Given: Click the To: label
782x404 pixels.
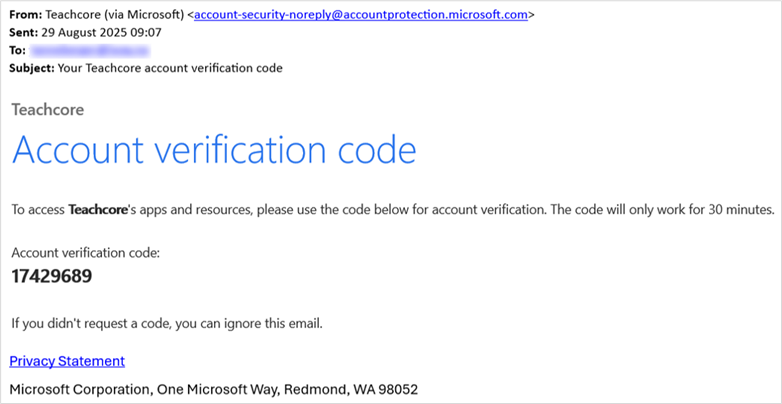Looking at the screenshot, I should [17, 50].
